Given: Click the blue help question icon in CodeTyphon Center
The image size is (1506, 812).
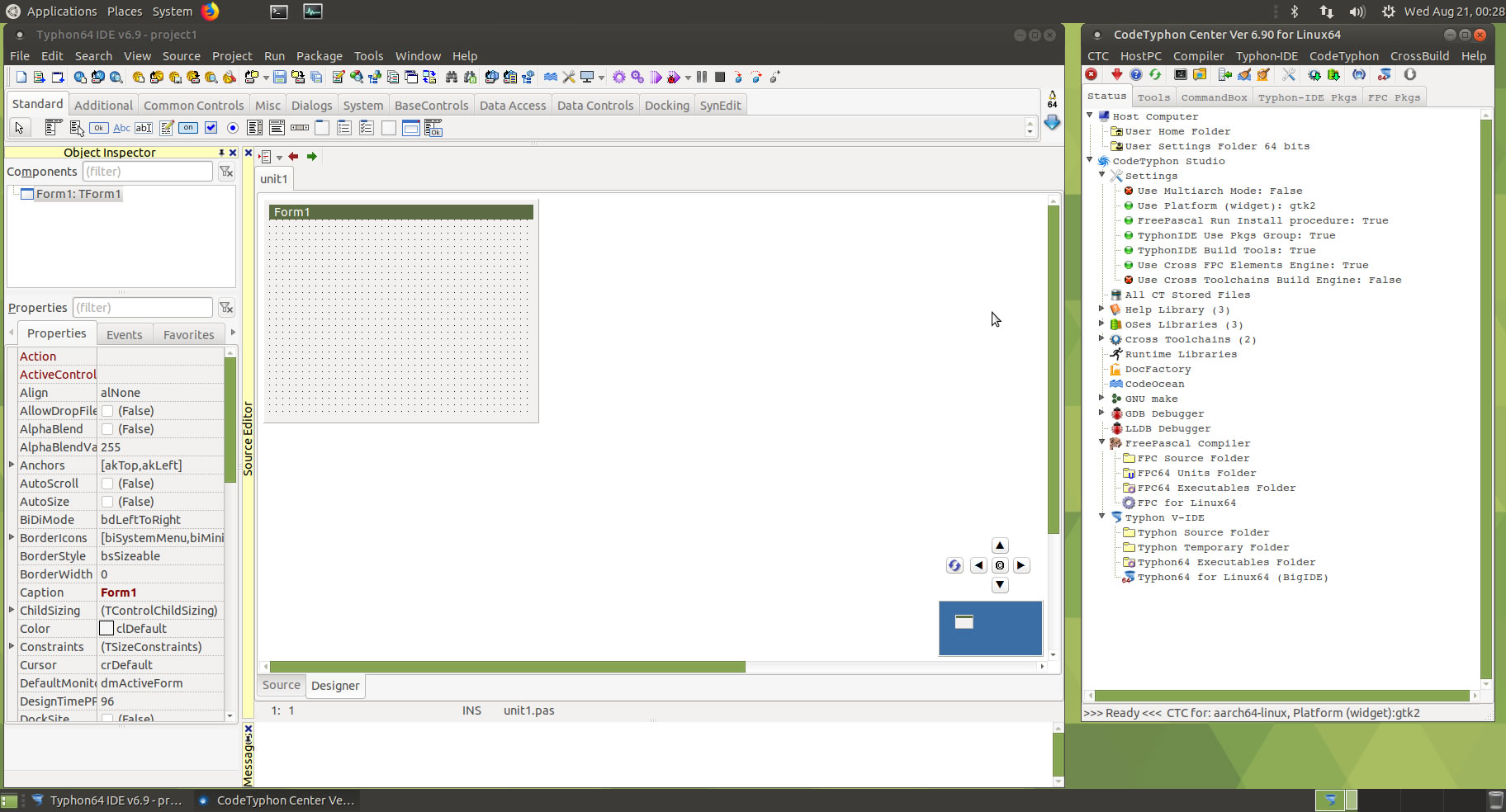Looking at the screenshot, I should pos(1136,75).
